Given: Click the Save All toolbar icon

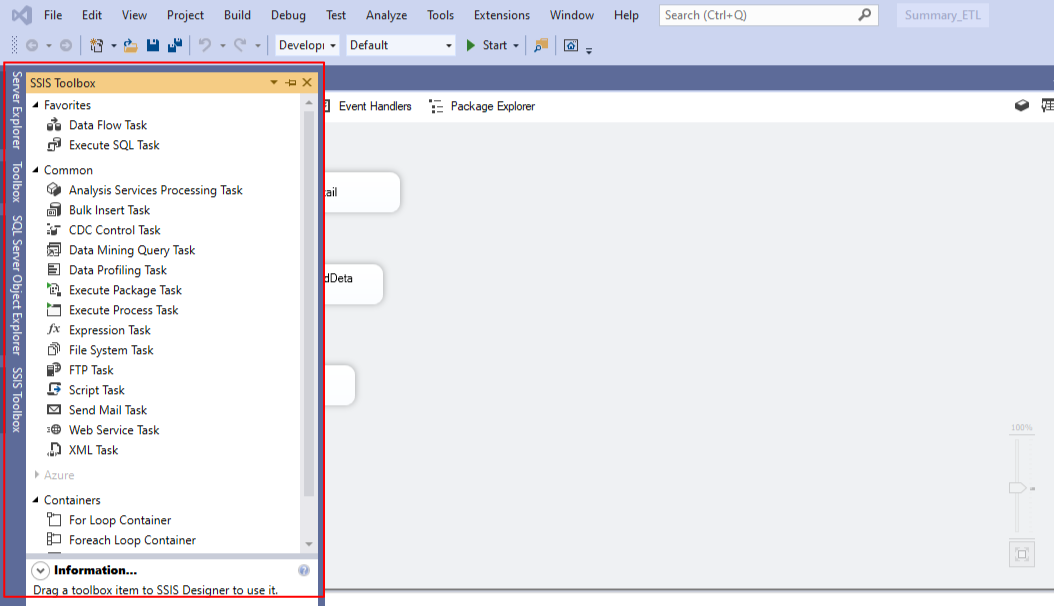Looking at the screenshot, I should click(175, 46).
